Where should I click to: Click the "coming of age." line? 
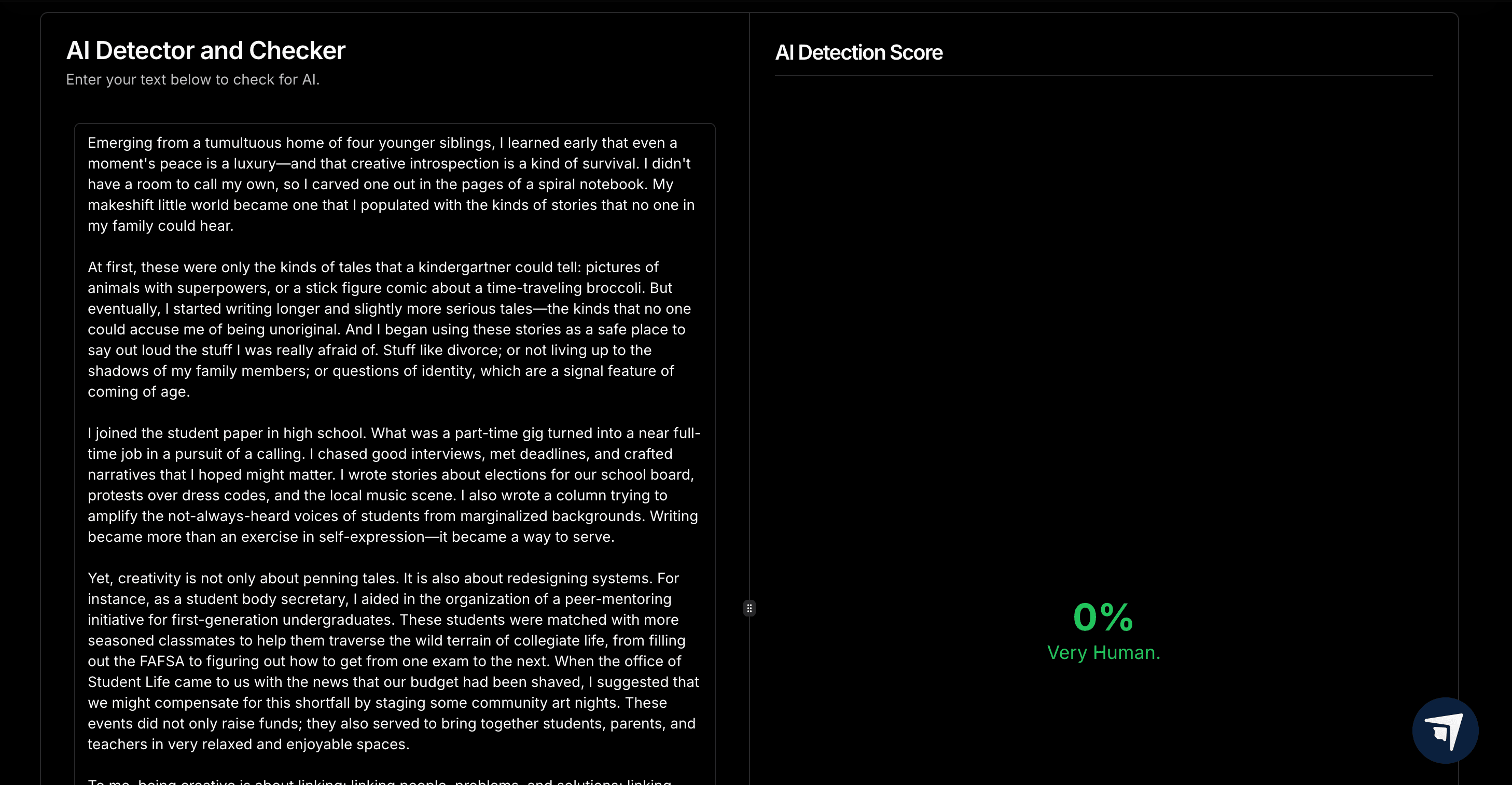[138, 392]
